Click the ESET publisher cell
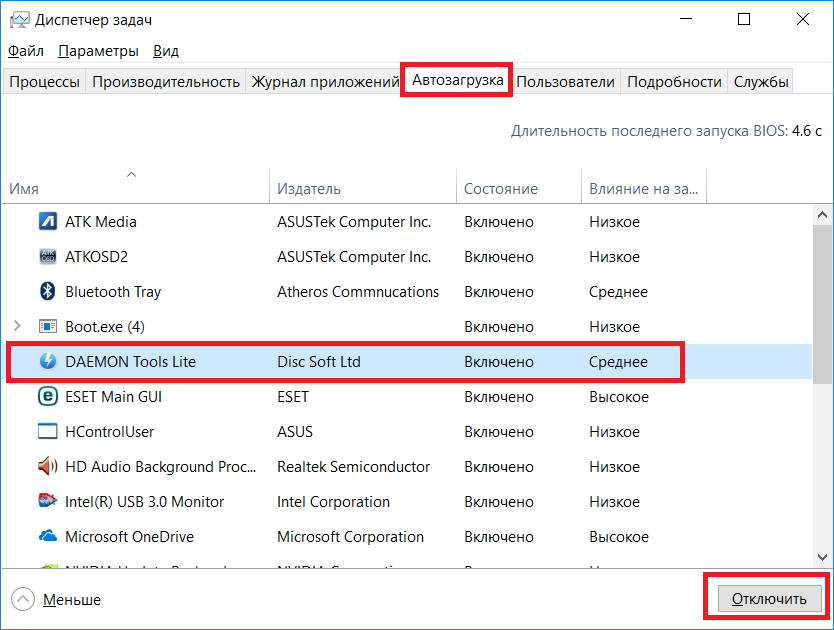 (293, 397)
